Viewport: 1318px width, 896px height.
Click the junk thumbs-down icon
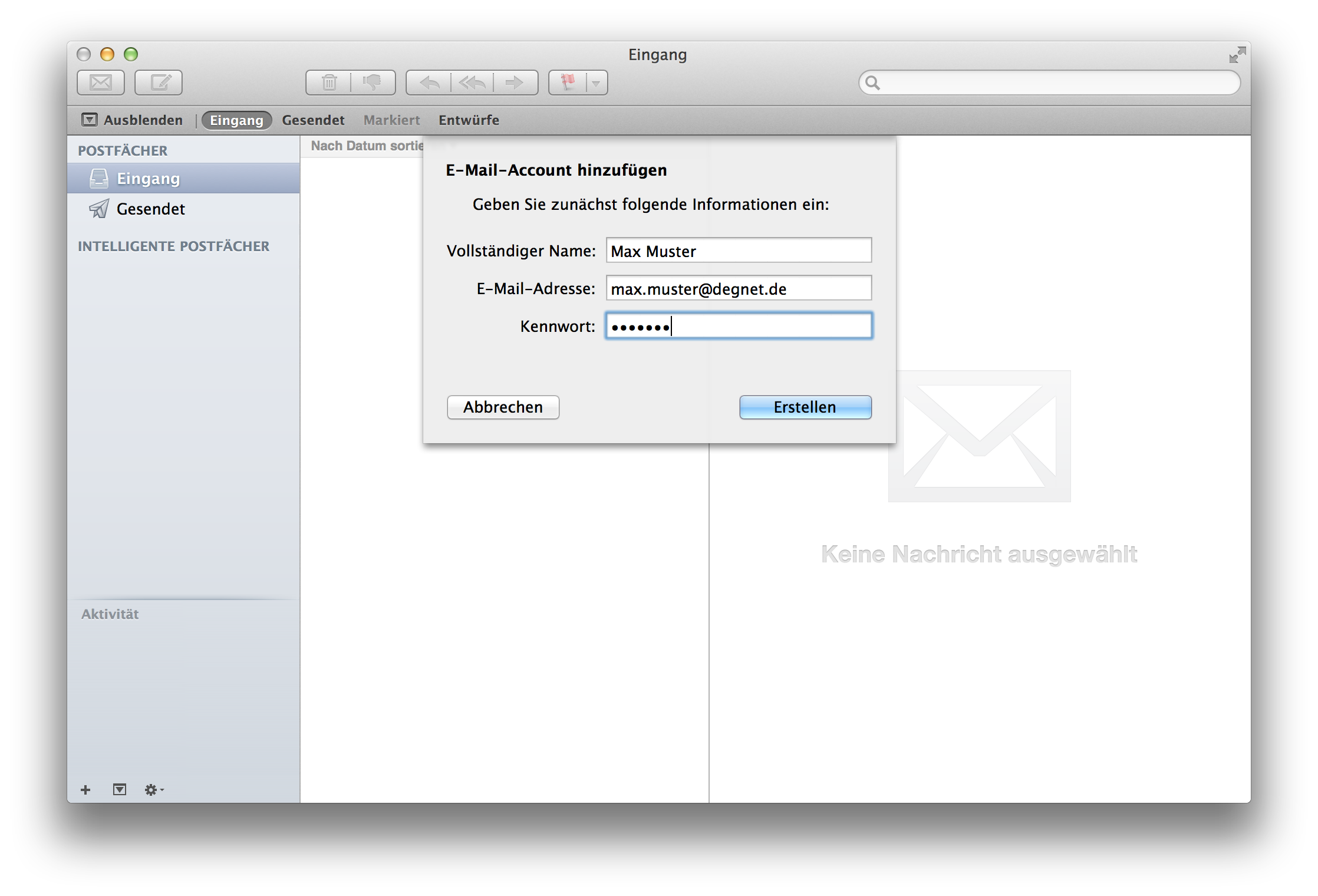(373, 83)
